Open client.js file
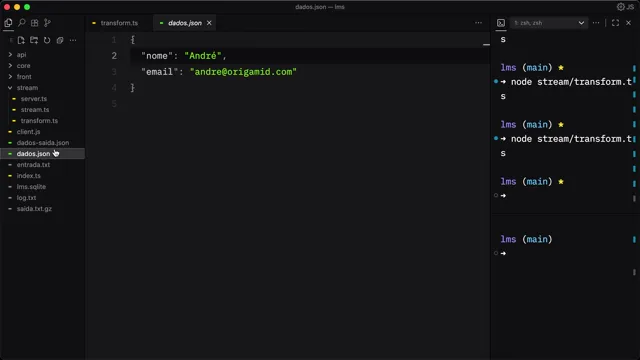Screen dimensions: 640x360 pos(28,131)
